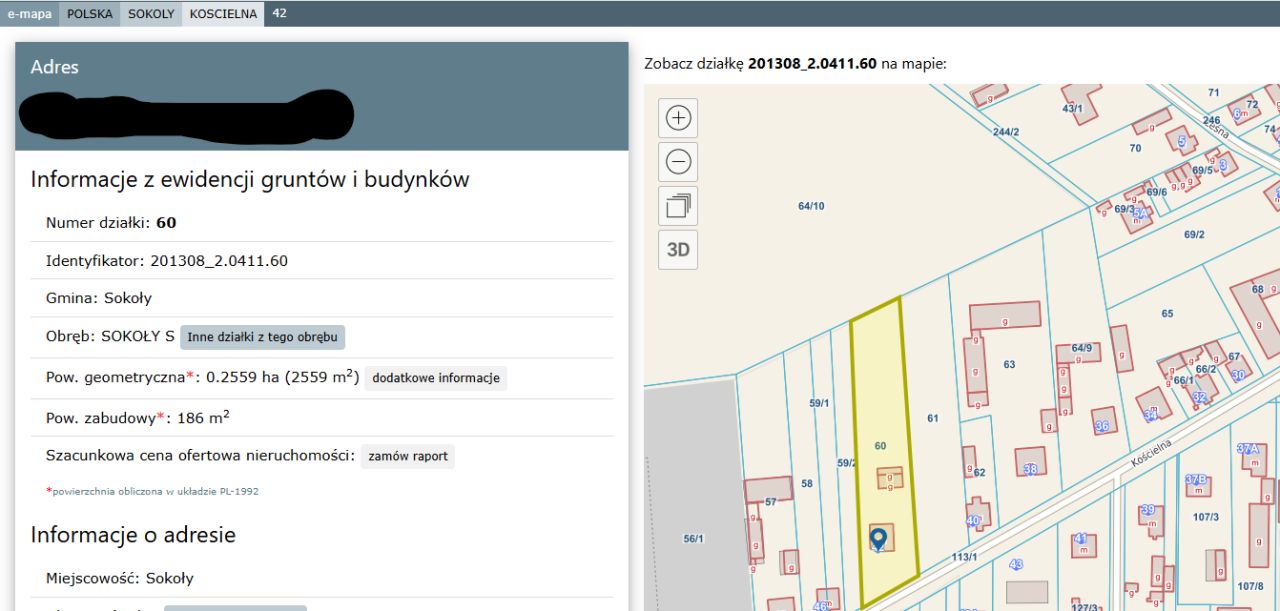This screenshot has height=611, width=1280.
Task: Select parcel 56/1 near the gray area
Action: point(694,537)
